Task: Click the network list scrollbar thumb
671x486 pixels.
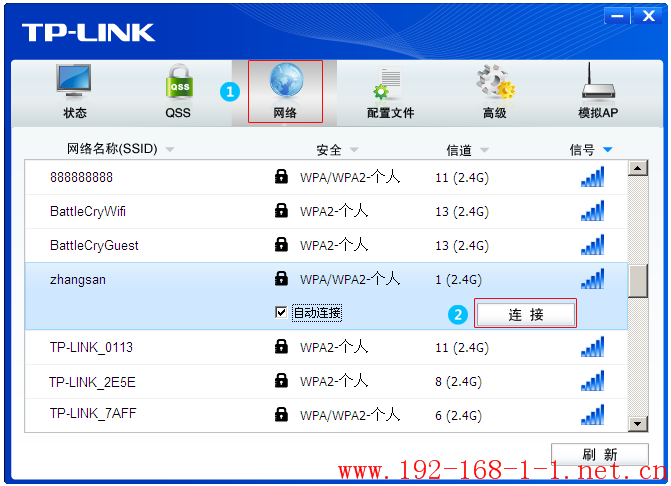Action: [638, 280]
